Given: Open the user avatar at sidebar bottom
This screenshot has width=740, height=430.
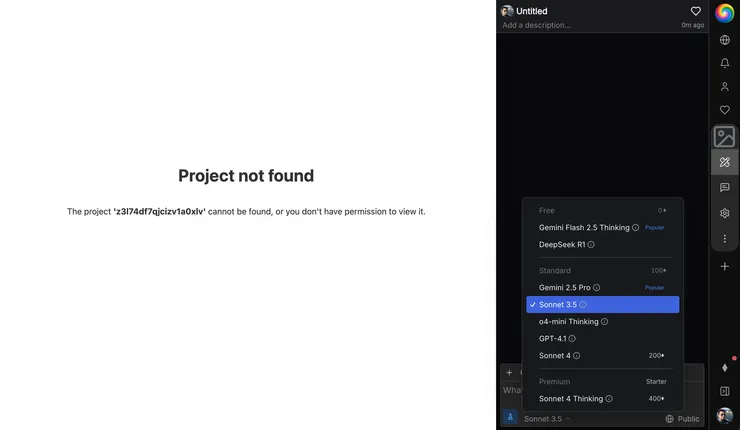Looking at the screenshot, I should pos(724,415).
